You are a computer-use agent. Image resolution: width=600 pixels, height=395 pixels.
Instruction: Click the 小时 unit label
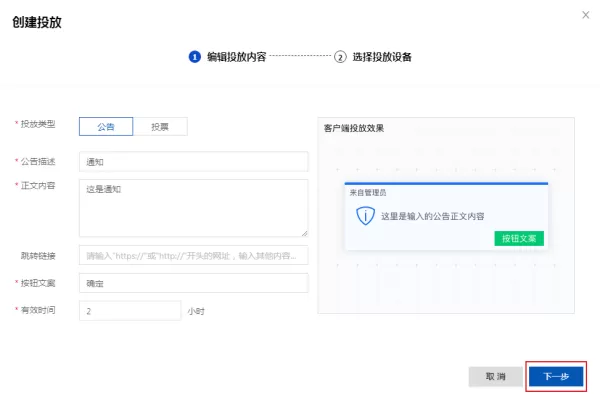196,311
